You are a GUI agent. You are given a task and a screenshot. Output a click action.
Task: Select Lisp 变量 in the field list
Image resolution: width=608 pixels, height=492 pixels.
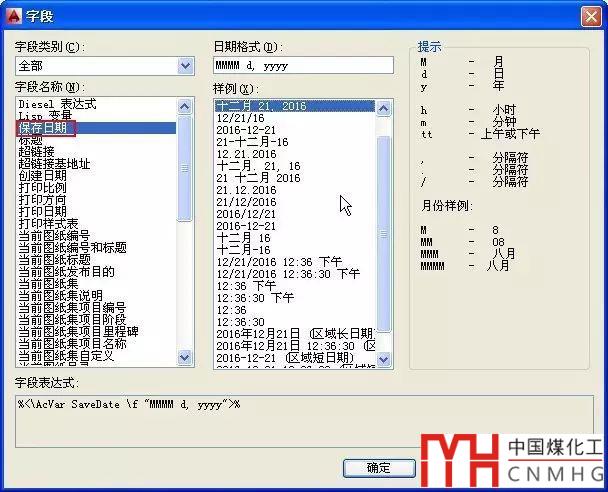pyautogui.click(x=46, y=116)
